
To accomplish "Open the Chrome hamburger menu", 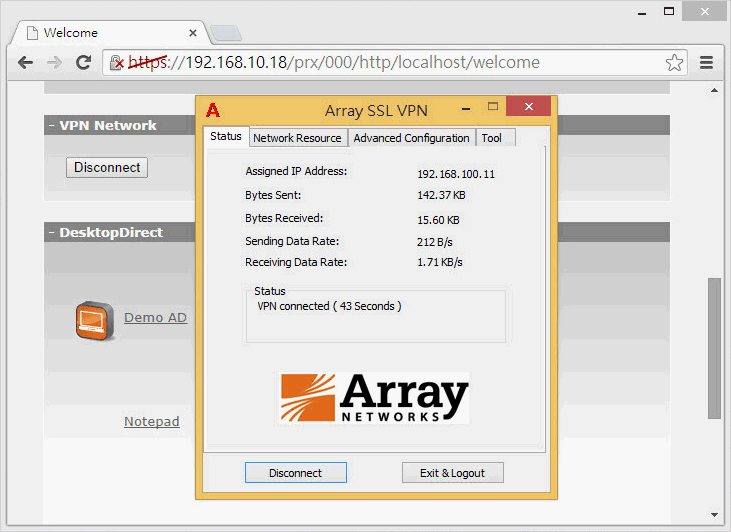I will 707,62.
